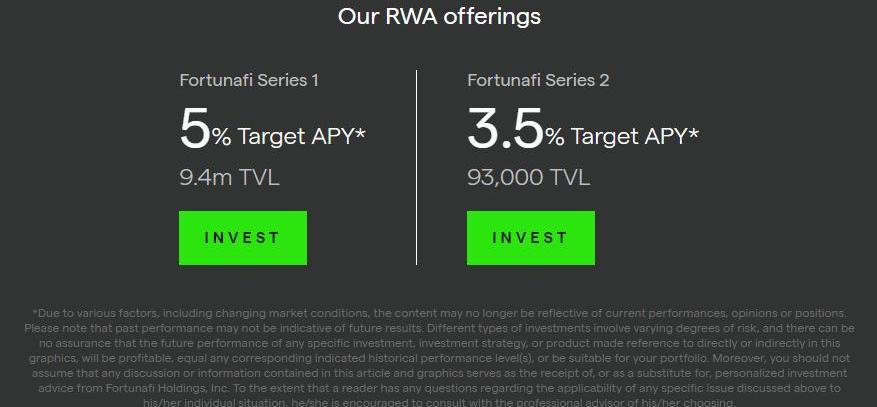Image resolution: width=877 pixels, height=407 pixels.
Task: Click the '93,000 TVL' value
Action: click(528, 178)
